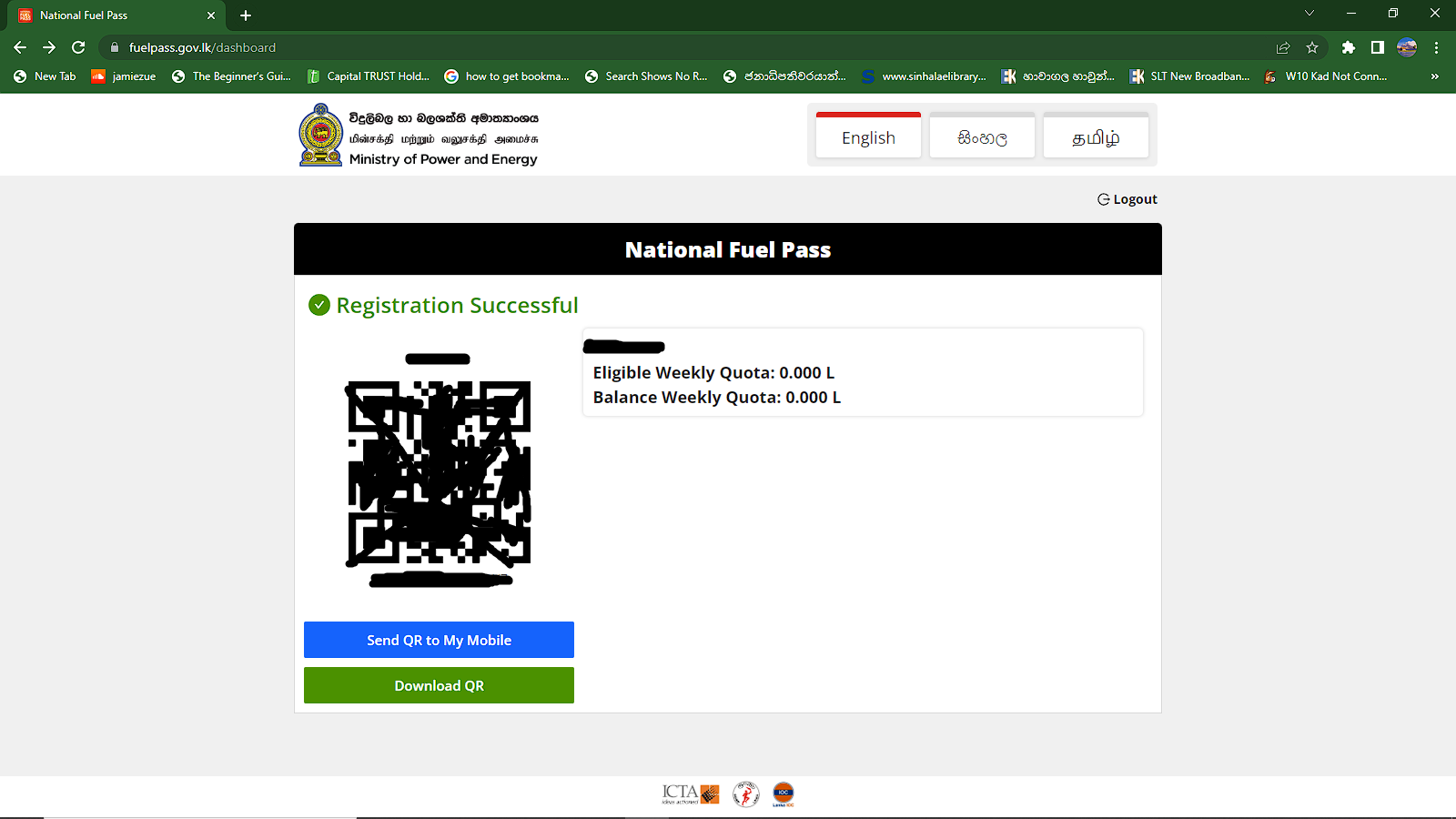Viewport: 1456px width, 819px height.
Task: Click the Balance Weekly Quota text
Action: (x=717, y=398)
